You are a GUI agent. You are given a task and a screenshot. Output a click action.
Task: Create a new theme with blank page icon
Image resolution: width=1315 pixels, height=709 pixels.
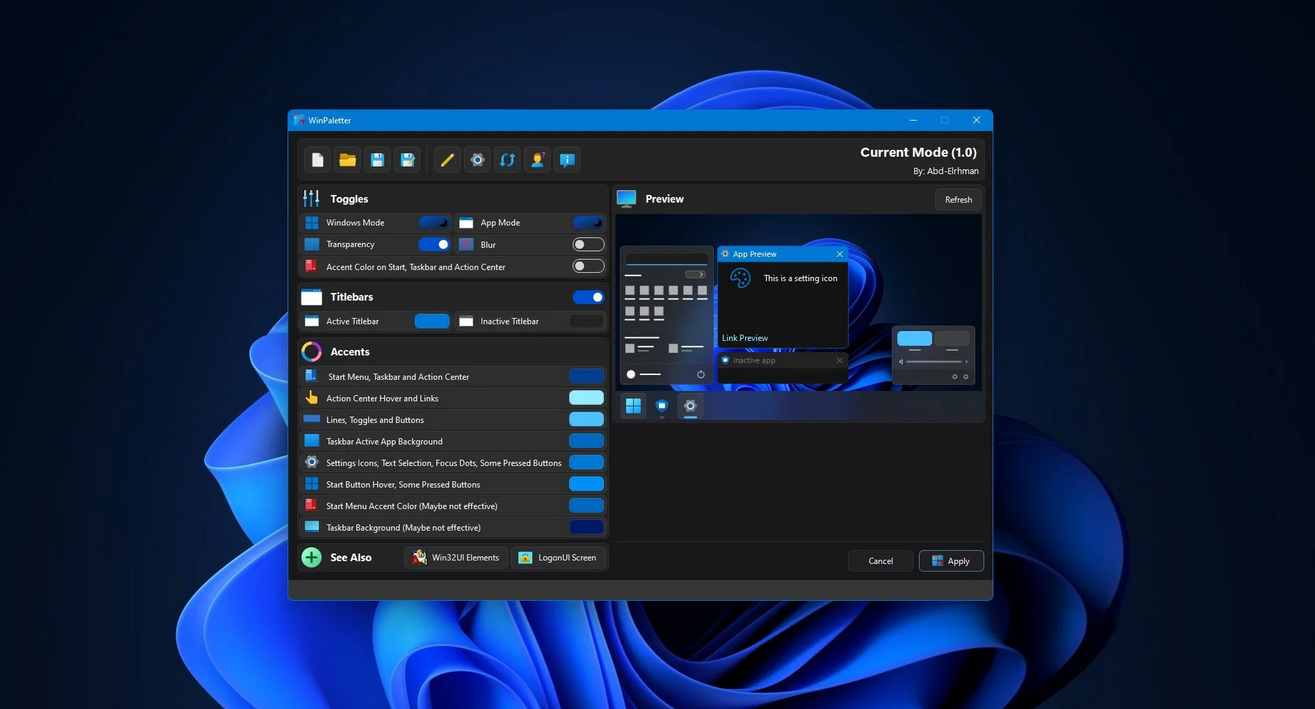(x=317, y=160)
